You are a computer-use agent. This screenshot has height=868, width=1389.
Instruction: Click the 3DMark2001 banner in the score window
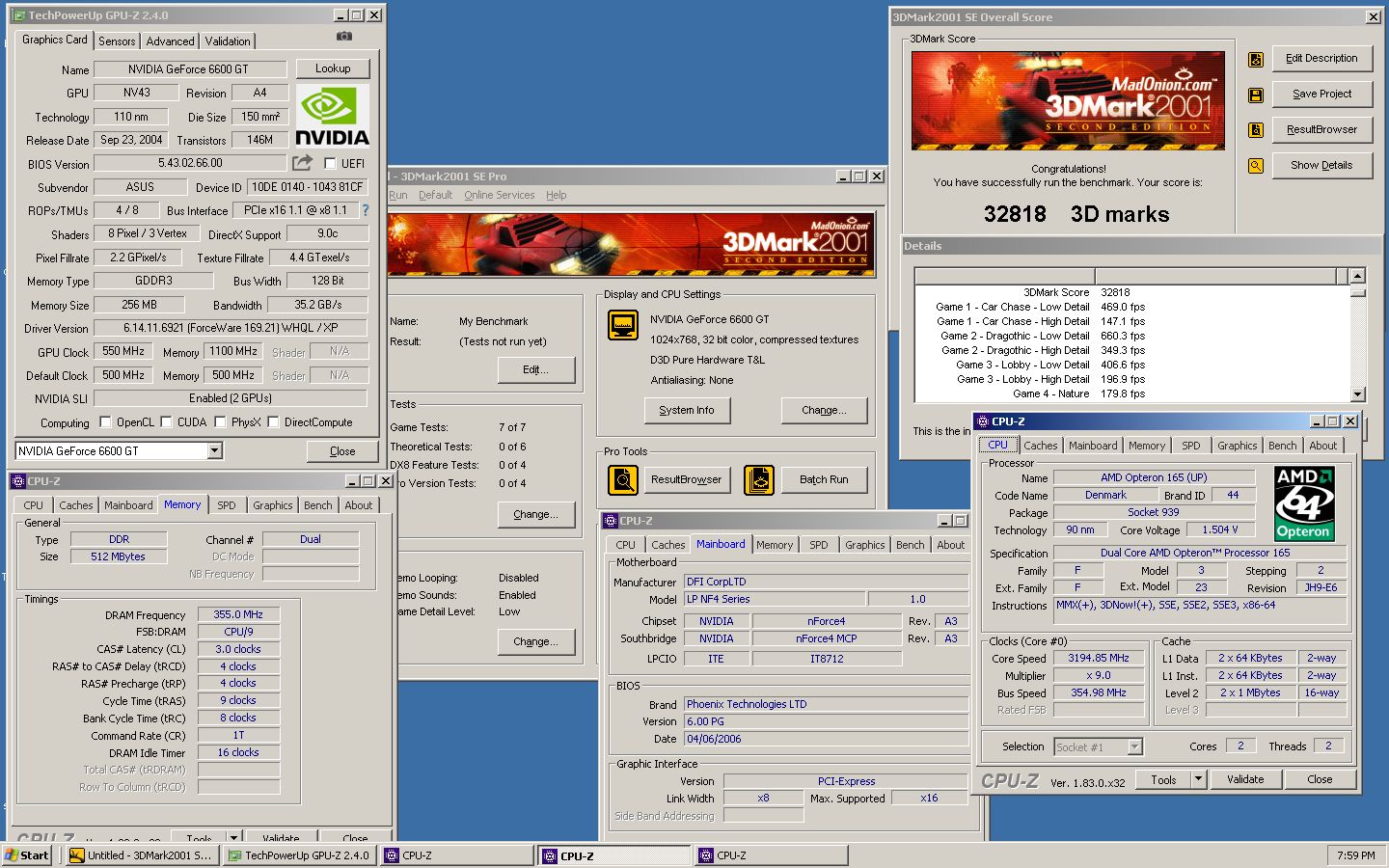(x=1068, y=100)
